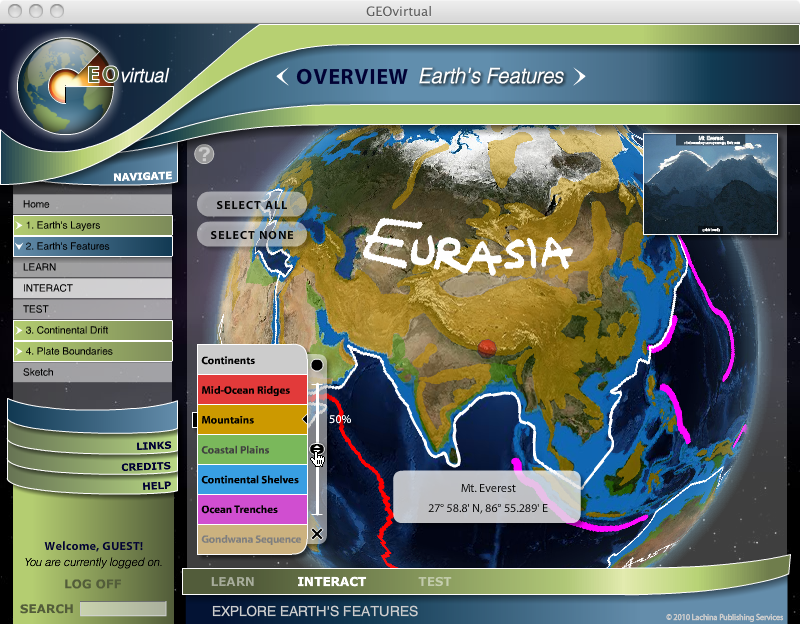800x624 pixels.
Task: Open the Sketch navigation item
Action: [x=92, y=372]
